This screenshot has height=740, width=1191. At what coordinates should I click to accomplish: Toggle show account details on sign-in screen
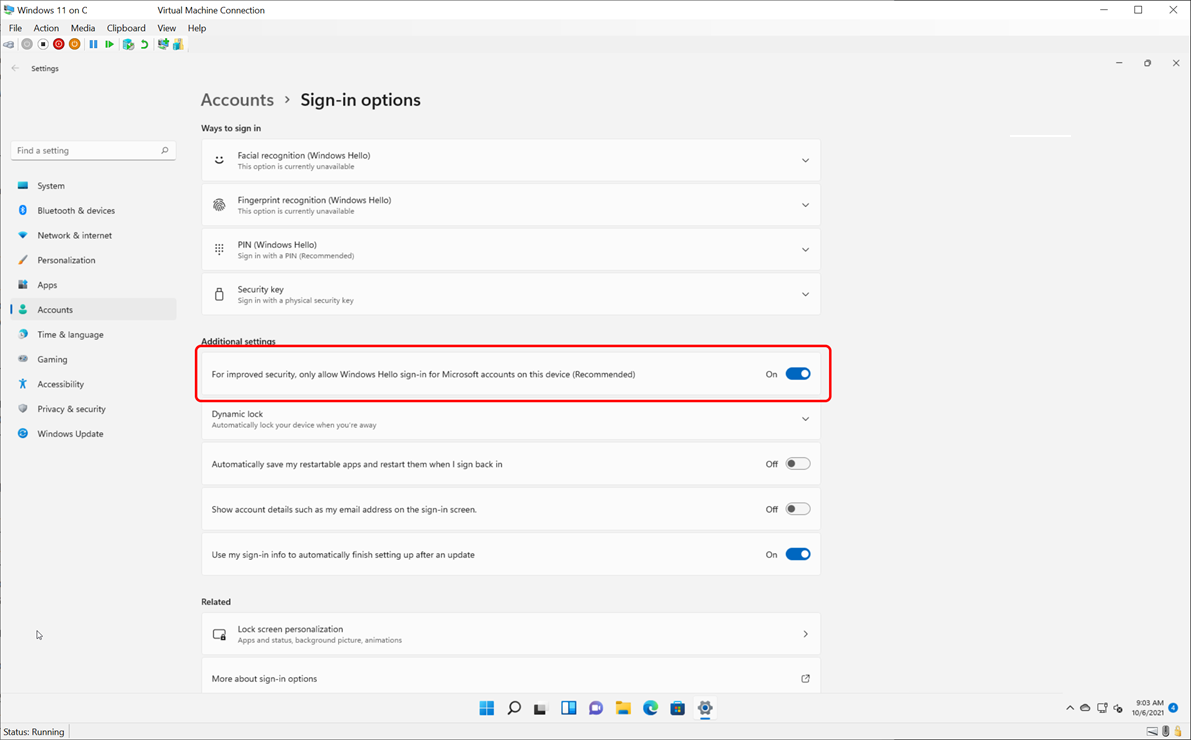[797, 509]
